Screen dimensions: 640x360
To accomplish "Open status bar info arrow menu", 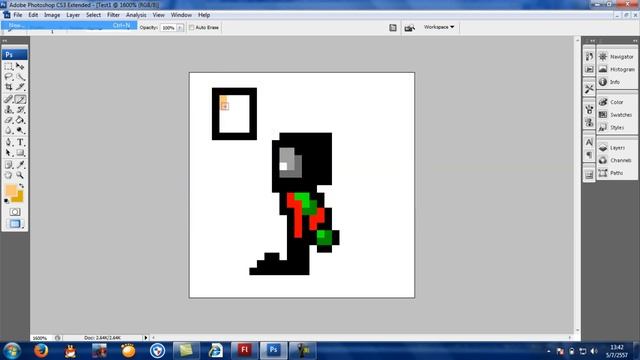I will (146, 338).
